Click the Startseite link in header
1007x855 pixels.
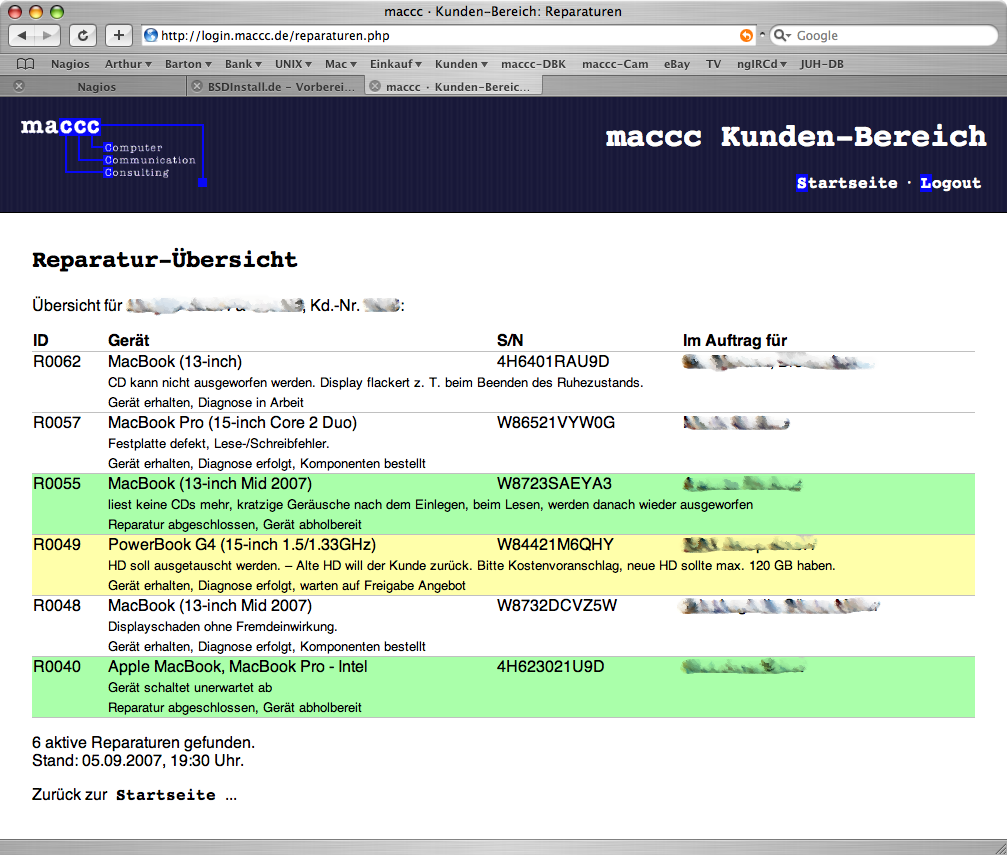point(846,183)
